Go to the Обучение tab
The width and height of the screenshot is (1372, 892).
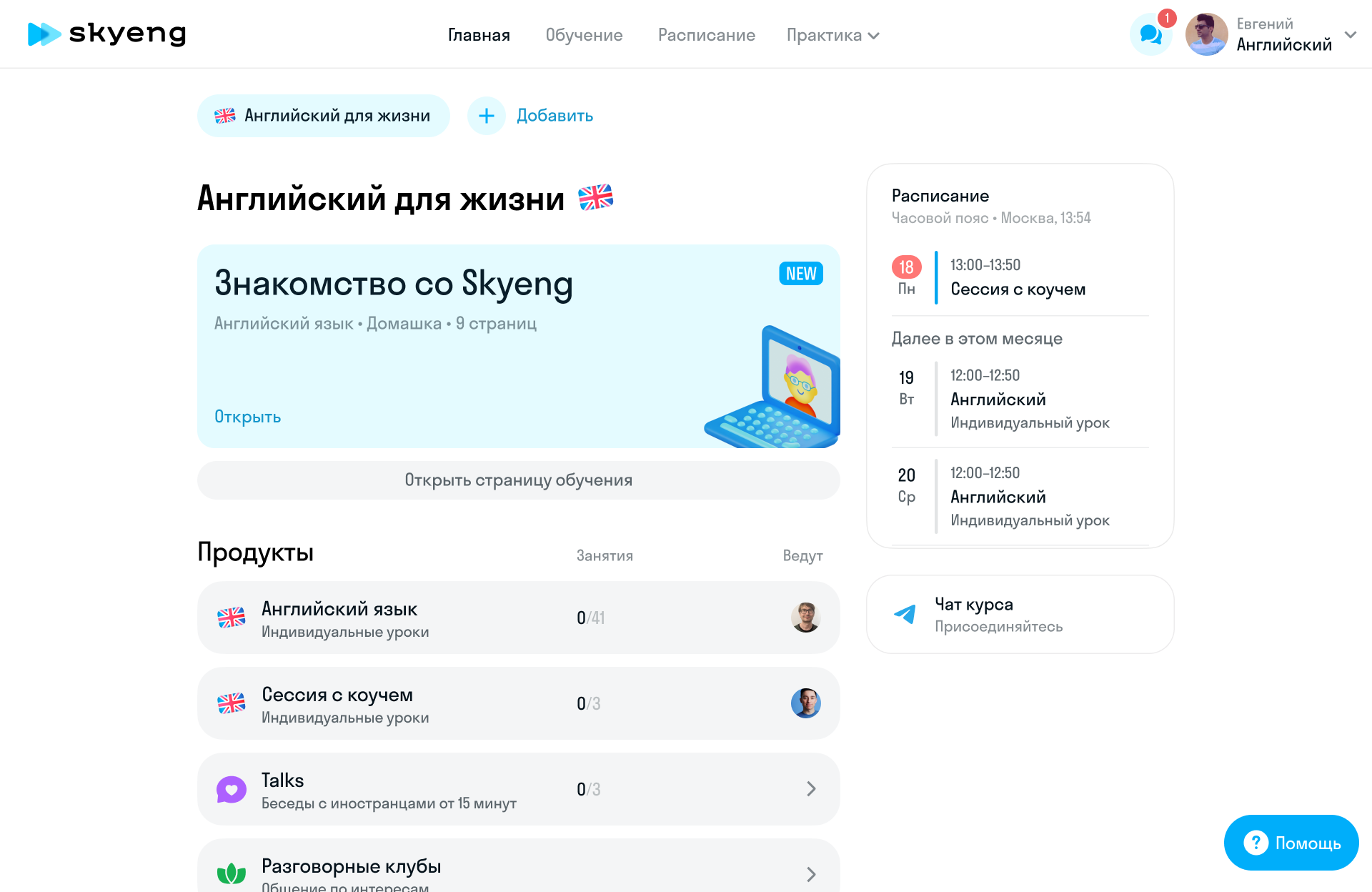click(x=584, y=35)
